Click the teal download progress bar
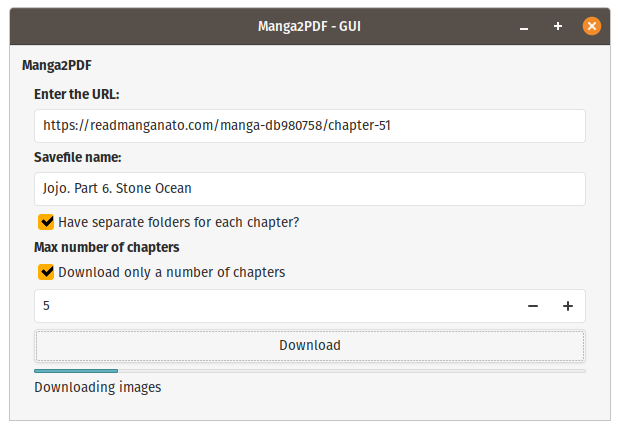This screenshot has width=620, height=430. click(310, 371)
